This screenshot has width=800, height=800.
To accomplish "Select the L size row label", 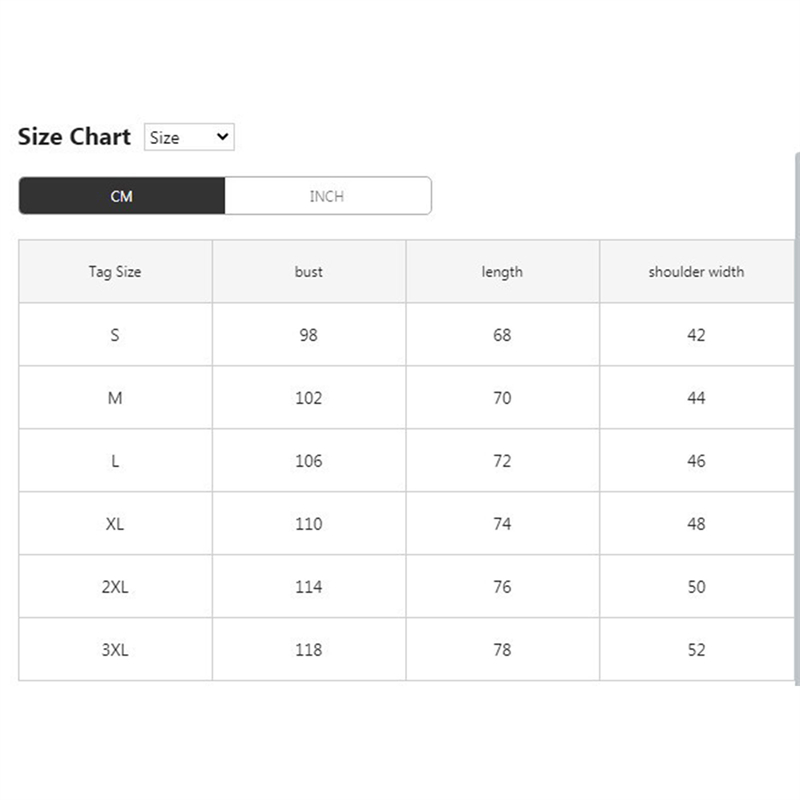I will [x=115, y=461].
